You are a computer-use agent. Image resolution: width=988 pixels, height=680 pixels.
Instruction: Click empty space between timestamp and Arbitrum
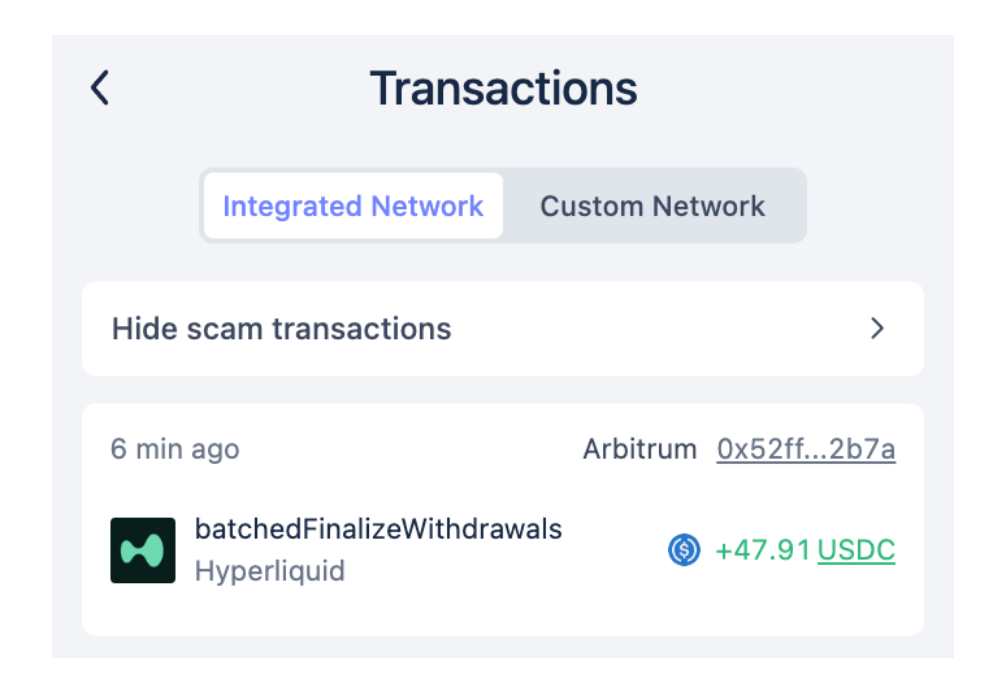click(410, 449)
